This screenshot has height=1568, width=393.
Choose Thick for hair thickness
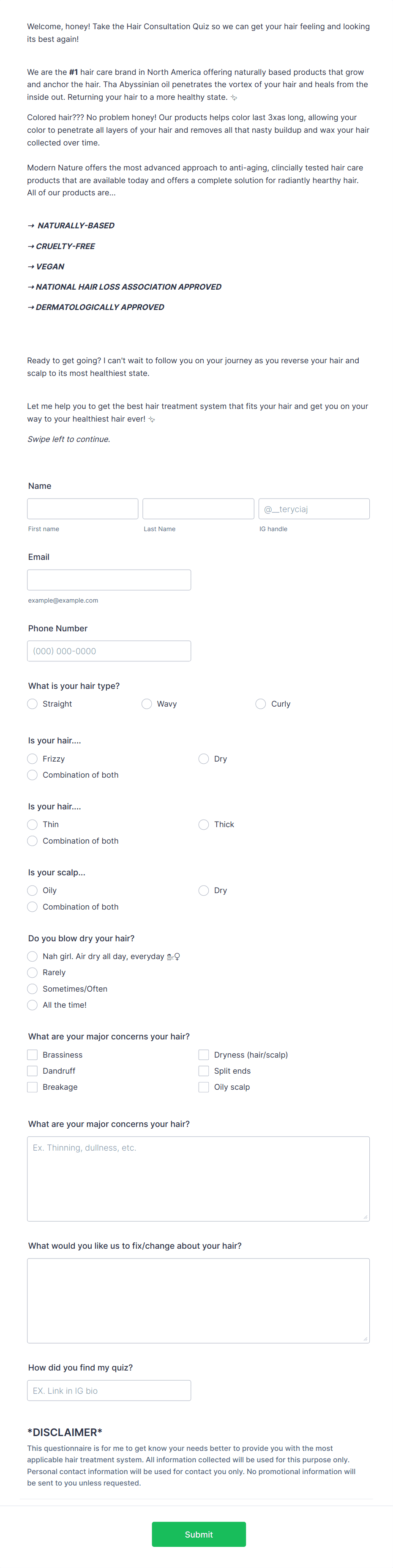[x=204, y=824]
